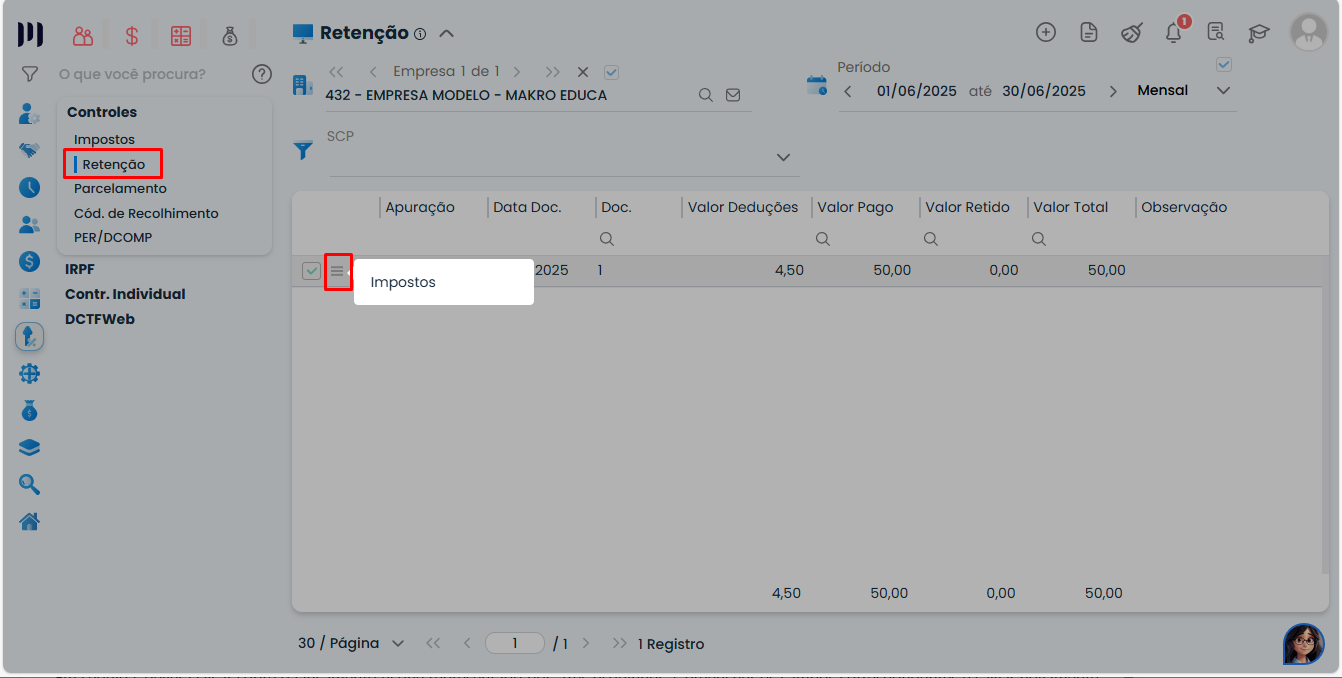Click the home icon at the sidebar bottom
The height and width of the screenshot is (678, 1342).
click(29, 521)
